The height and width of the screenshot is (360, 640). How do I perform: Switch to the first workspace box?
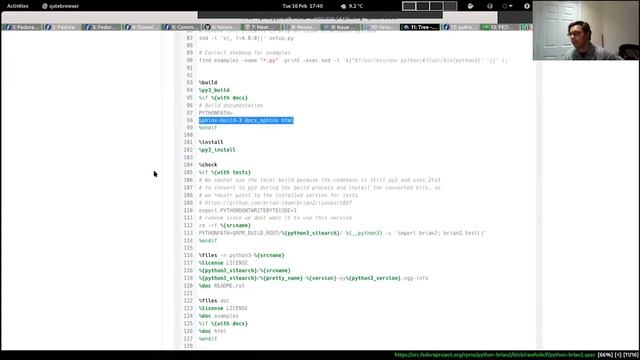tap(409, 6)
